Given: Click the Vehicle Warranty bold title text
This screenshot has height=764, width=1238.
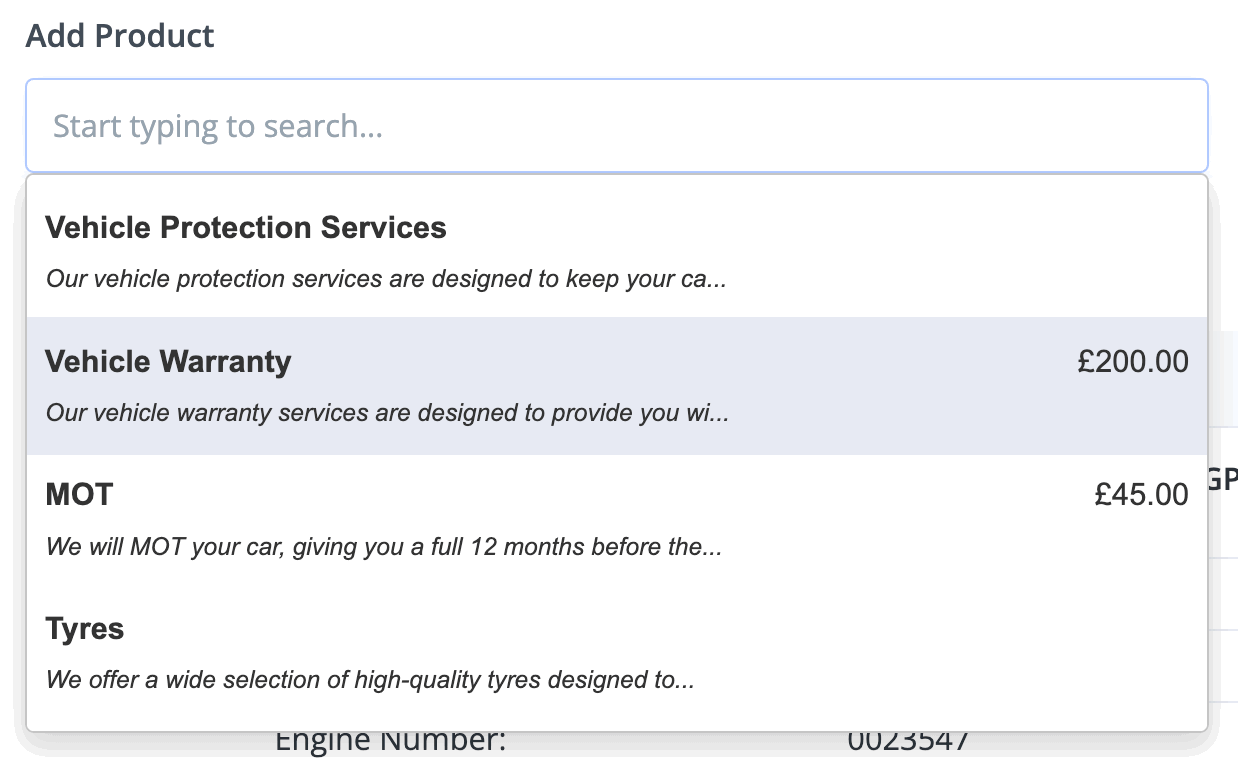Looking at the screenshot, I should pos(169,361).
